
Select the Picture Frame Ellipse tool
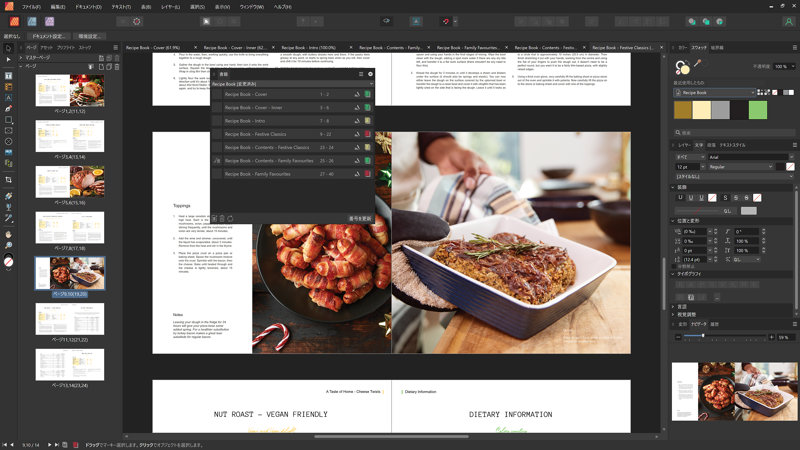[x=8, y=141]
